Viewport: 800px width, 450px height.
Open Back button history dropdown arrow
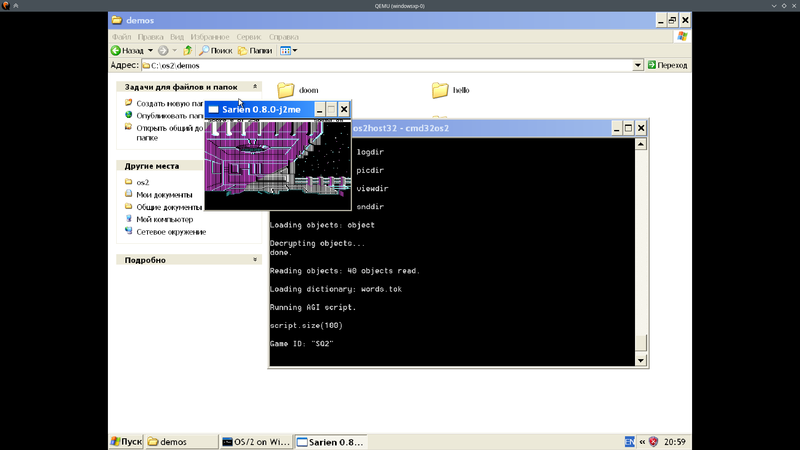pos(150,51)
